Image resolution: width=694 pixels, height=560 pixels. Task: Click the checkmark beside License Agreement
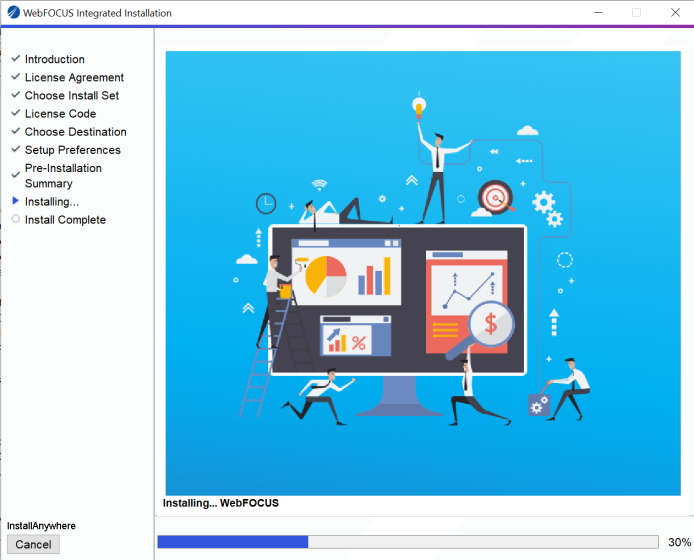15,77
